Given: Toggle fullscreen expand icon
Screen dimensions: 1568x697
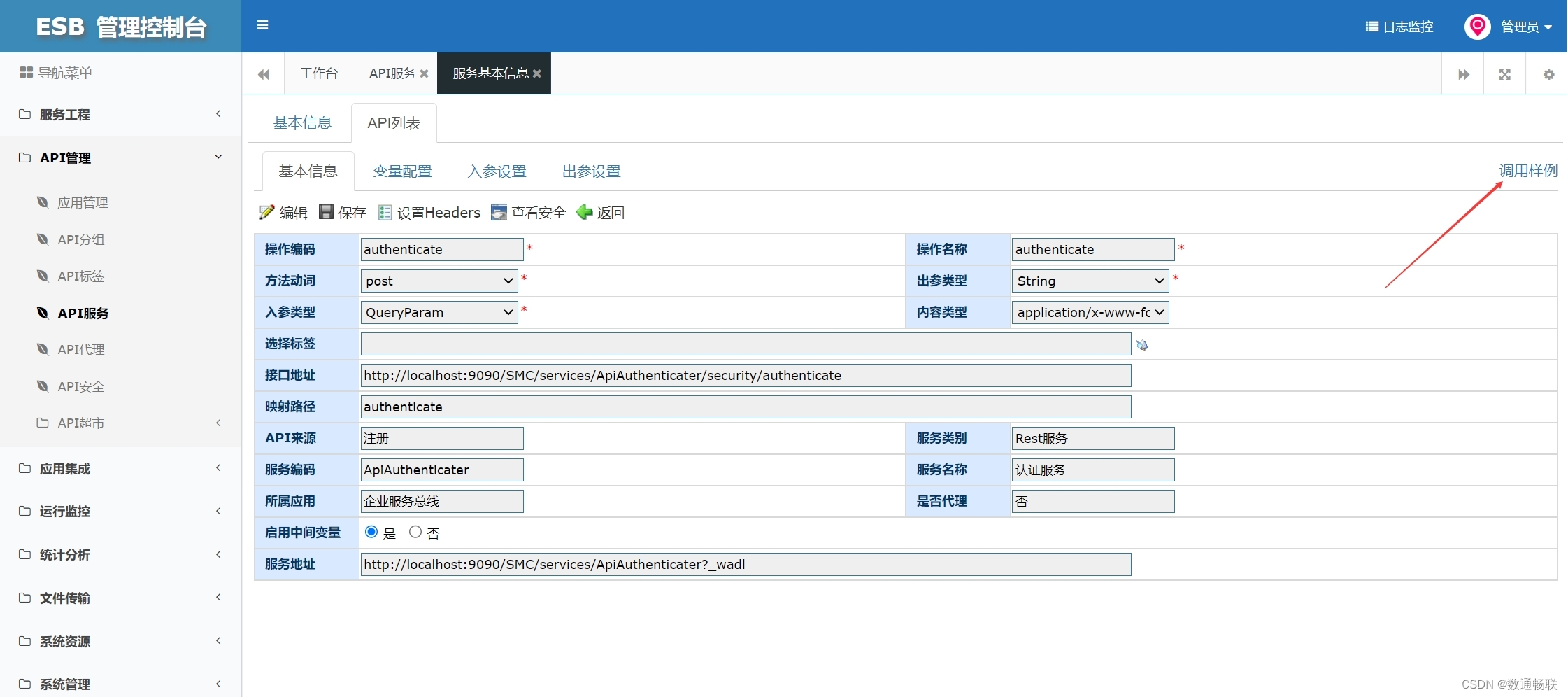Looking at the screenshot, I should [x=1504, y=74].
